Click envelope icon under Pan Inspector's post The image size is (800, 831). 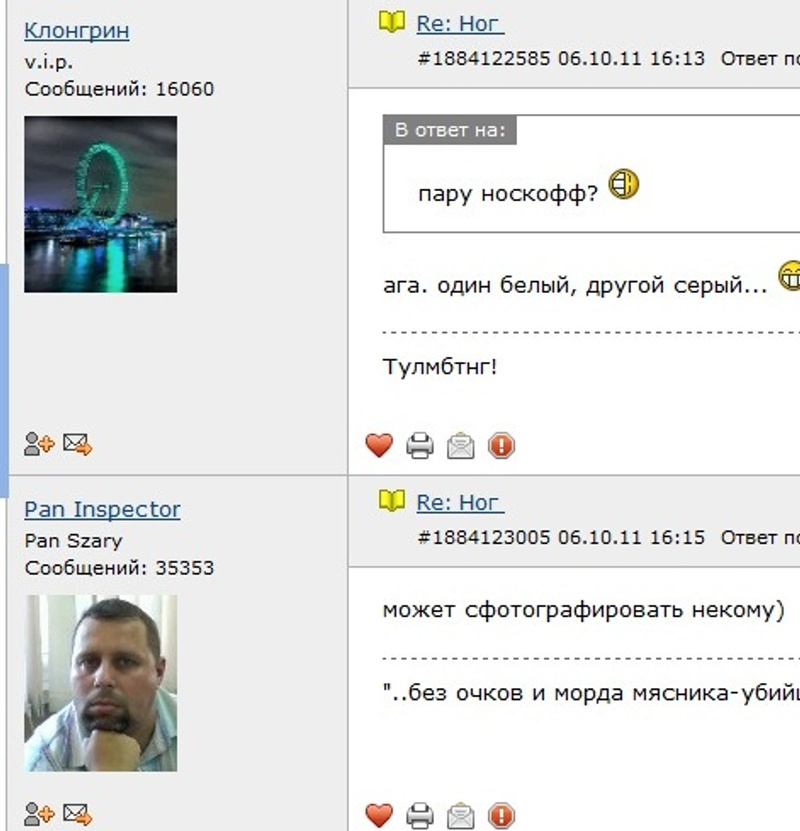coord(461,816)
